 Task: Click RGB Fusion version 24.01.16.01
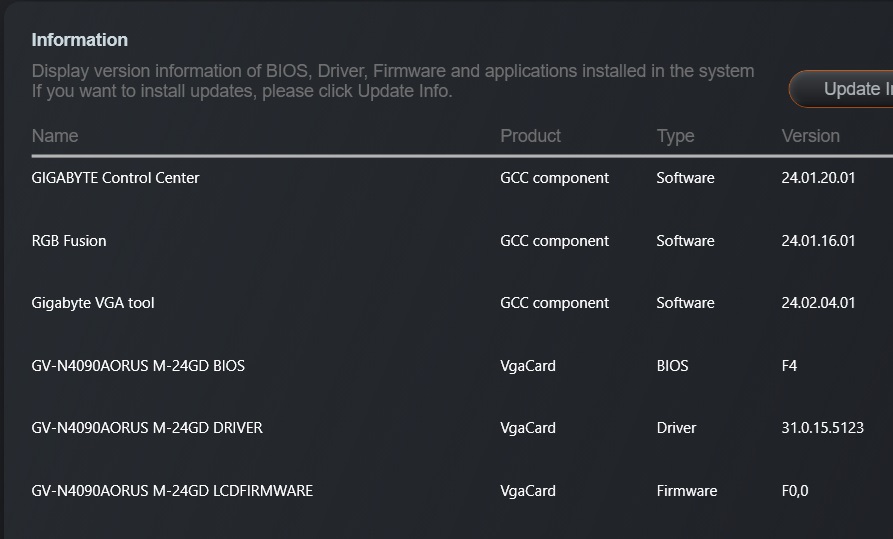(x=818, y=241)
